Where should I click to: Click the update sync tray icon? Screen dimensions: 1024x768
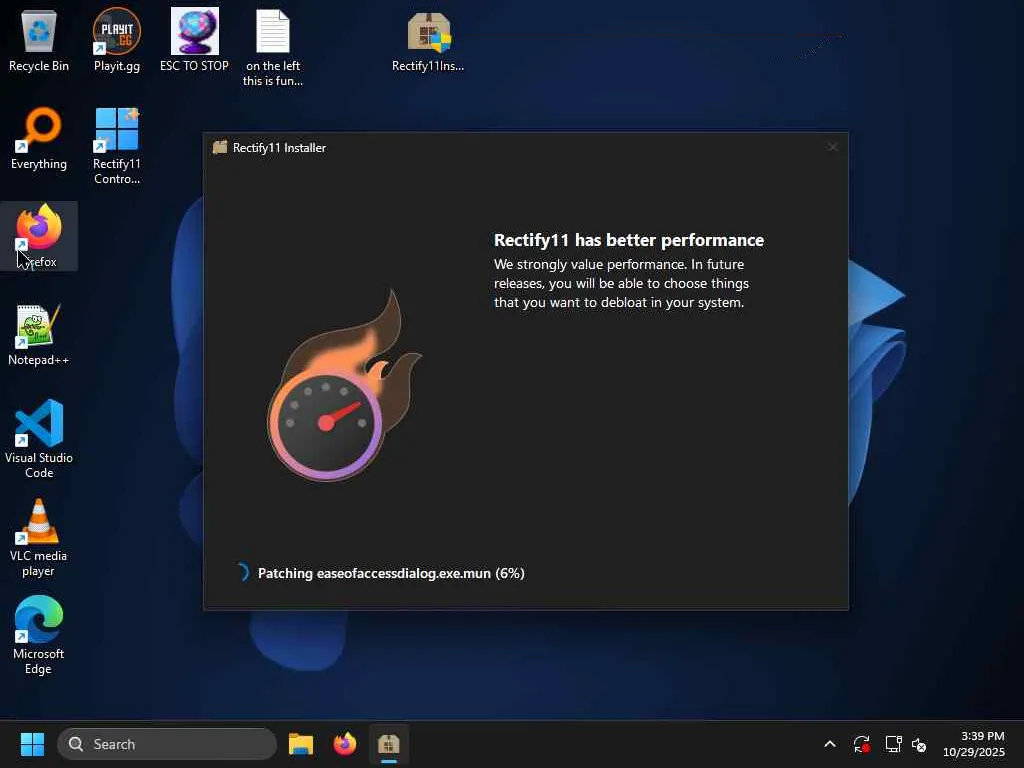click(861, 744)
